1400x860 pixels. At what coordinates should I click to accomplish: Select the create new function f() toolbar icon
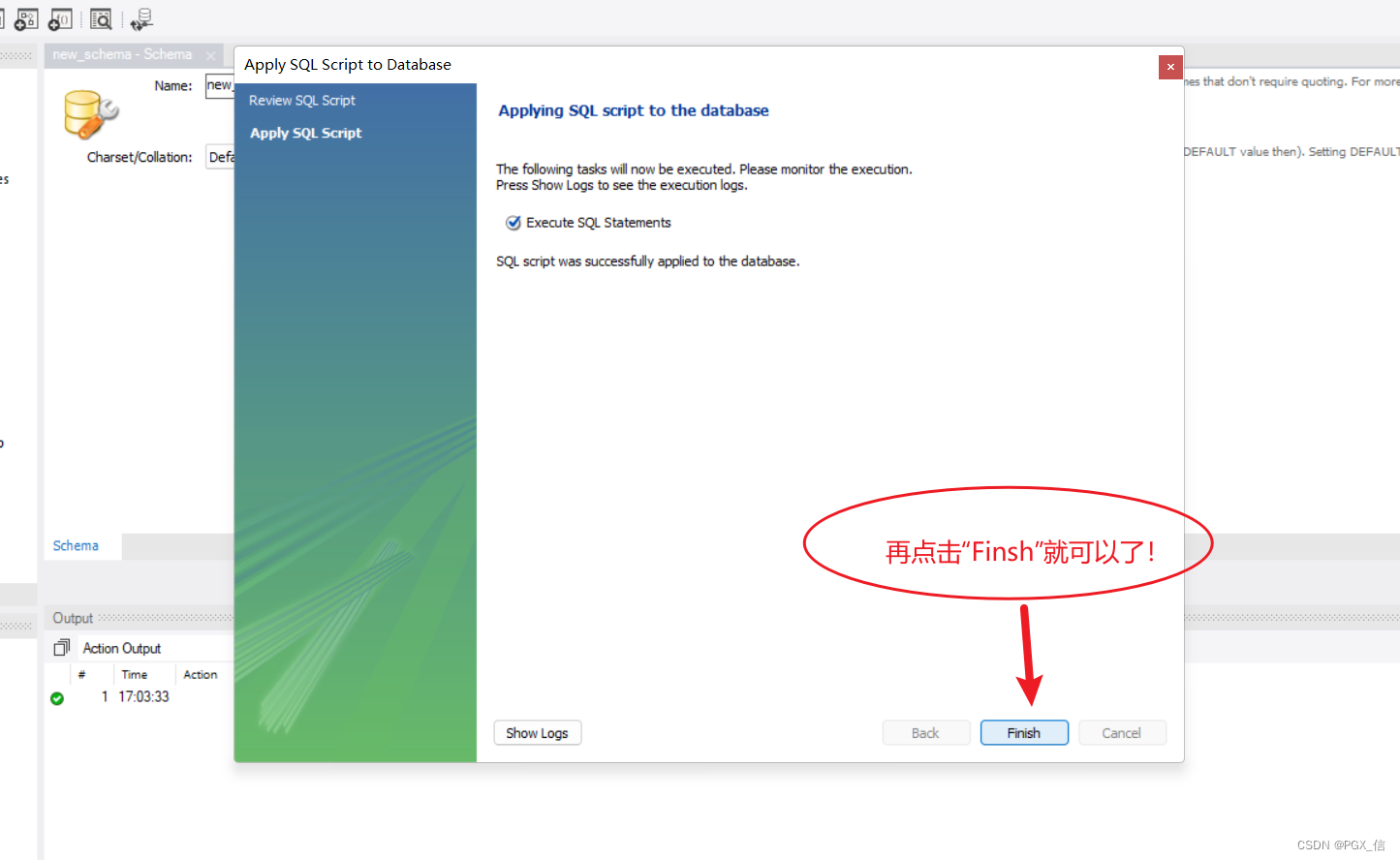point(60,18)
